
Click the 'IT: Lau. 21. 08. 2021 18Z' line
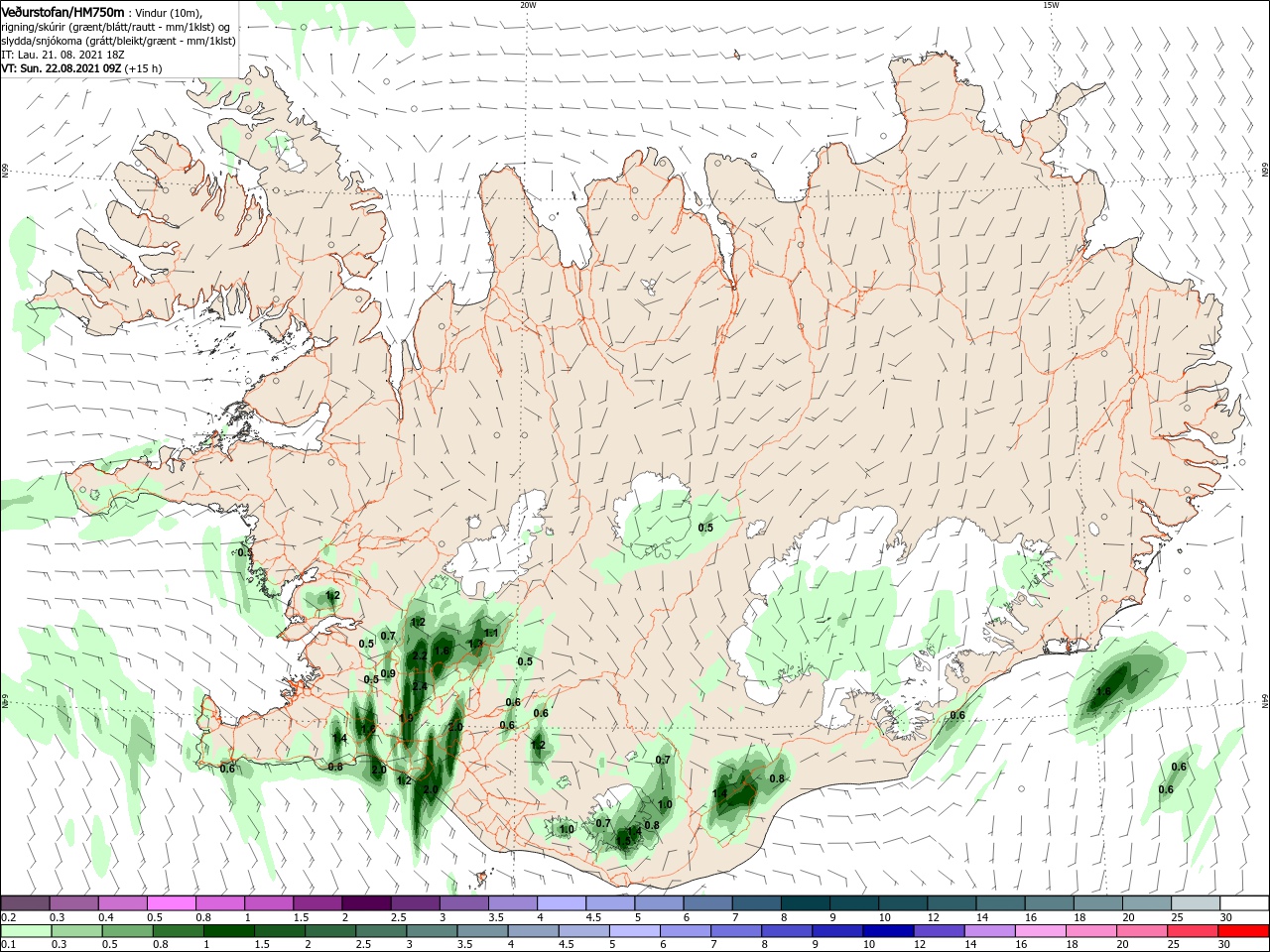tap(61, 56)
